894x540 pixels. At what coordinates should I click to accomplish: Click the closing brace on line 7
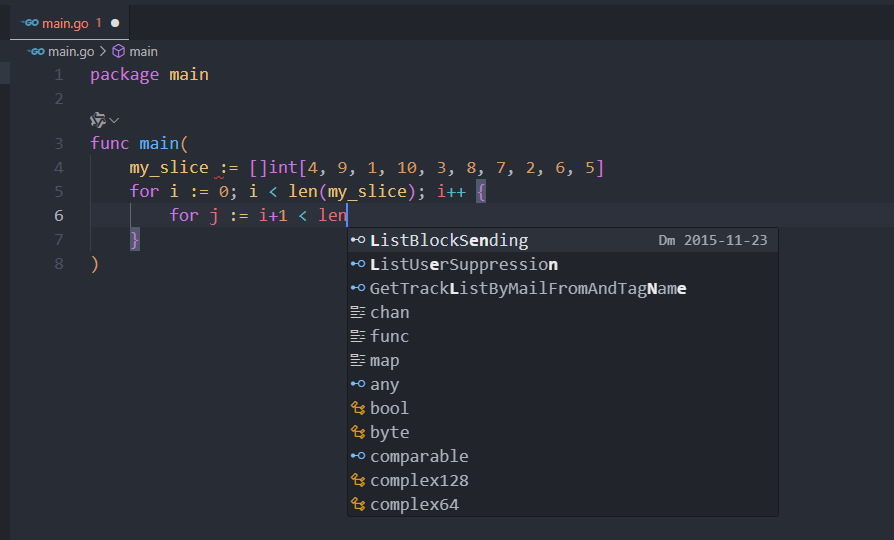(135, 239)
